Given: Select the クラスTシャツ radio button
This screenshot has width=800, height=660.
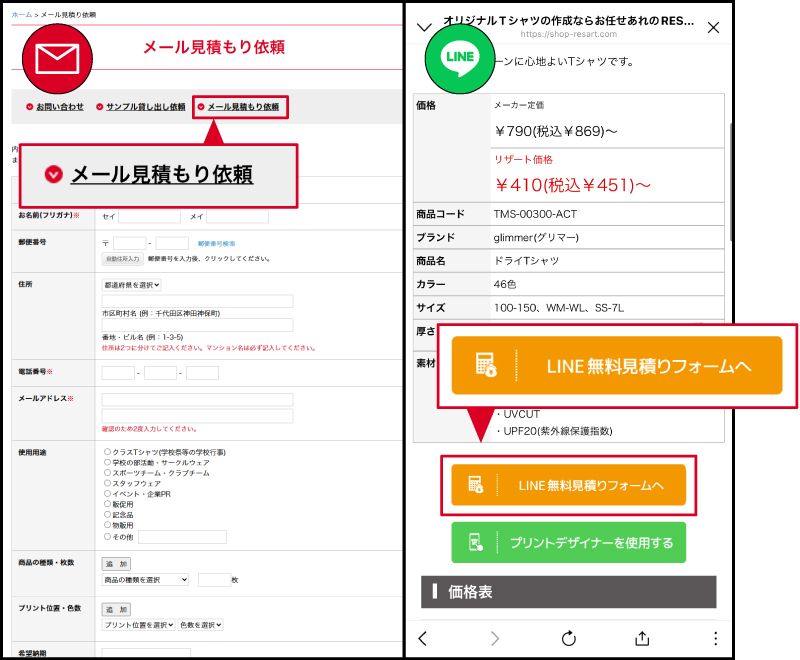Looking at the screenshot, I should point(106,451).
